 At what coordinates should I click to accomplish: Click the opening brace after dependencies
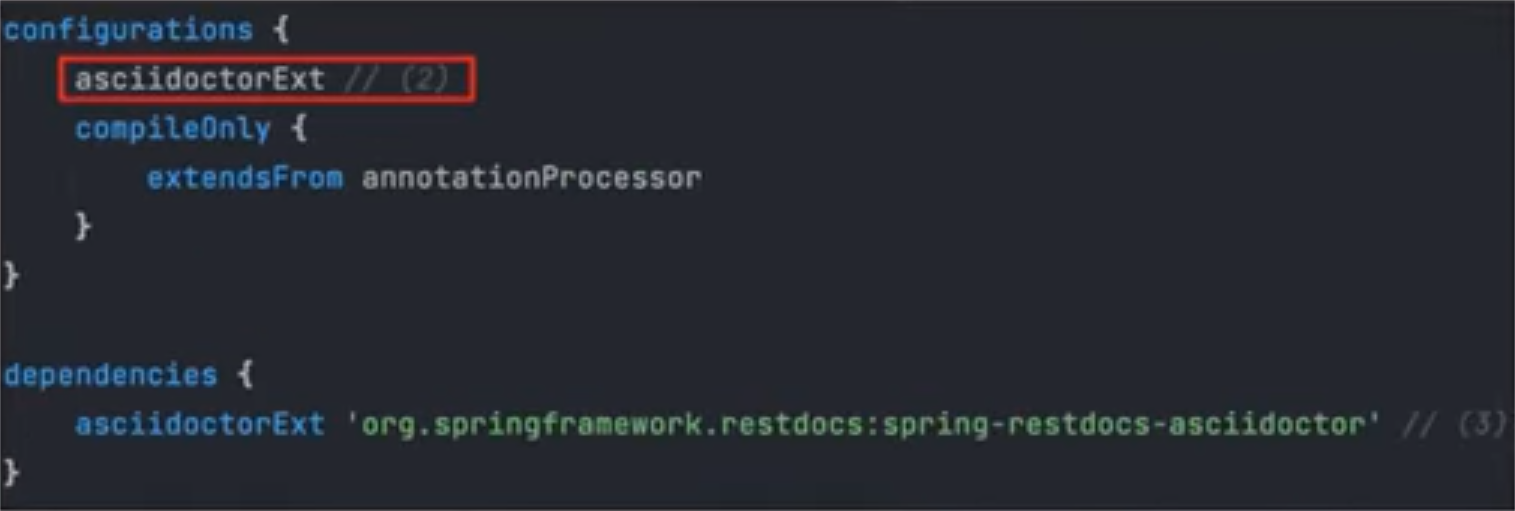point(245,376)
